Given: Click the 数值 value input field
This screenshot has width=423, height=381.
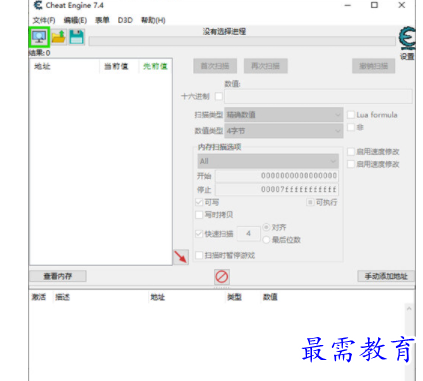Looking at the screenshot, I should tap(318, 96).
